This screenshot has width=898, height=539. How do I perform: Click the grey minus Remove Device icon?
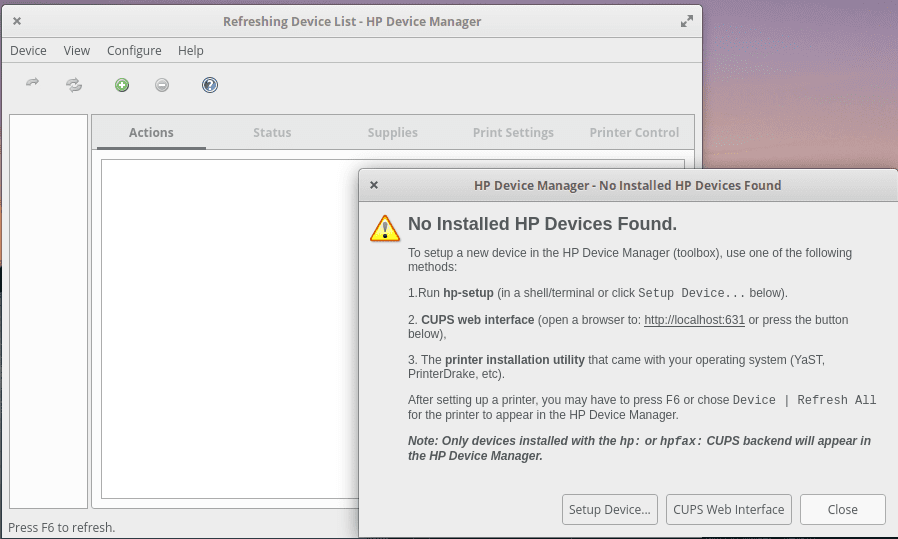pos(162,85)
